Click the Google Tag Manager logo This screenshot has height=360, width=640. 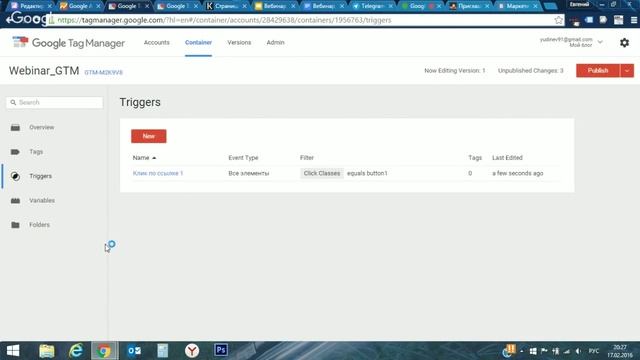68,42
